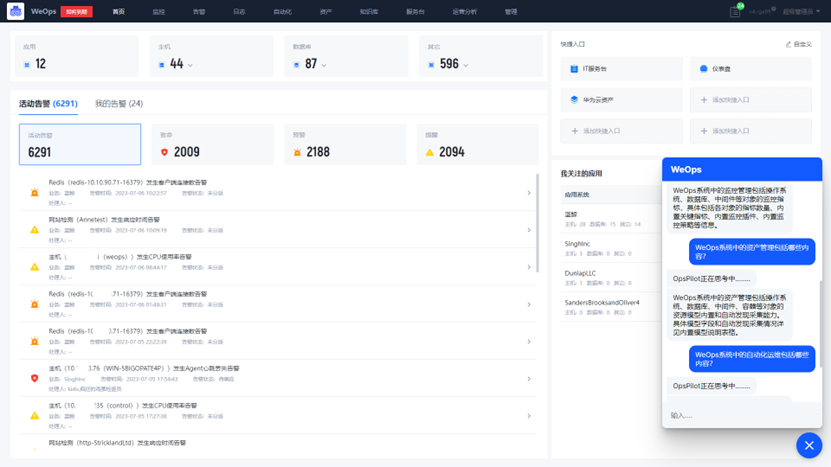
Task: Click chat message WeOps系统中的资产管理包括哪些内容?
Action: click(752, 252)
